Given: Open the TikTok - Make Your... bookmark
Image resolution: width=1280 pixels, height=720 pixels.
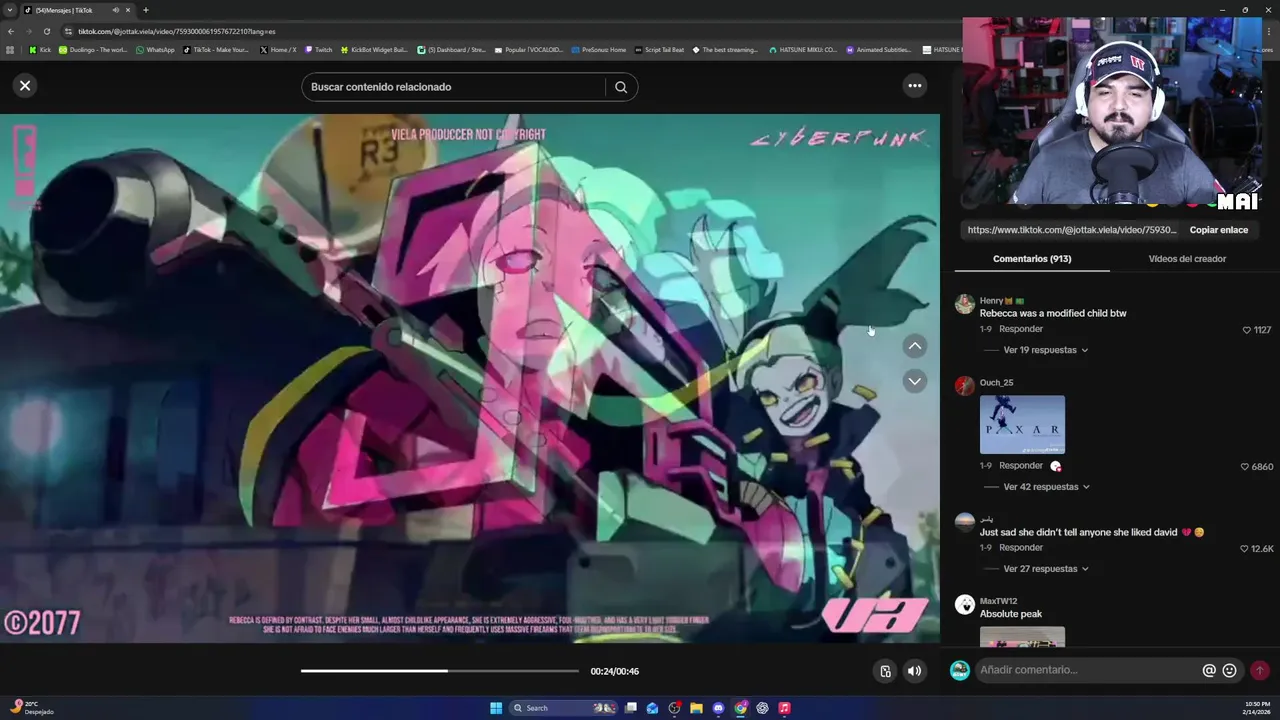Looking at the screenshot, I should pyautogui.click(x=216, y=50).
